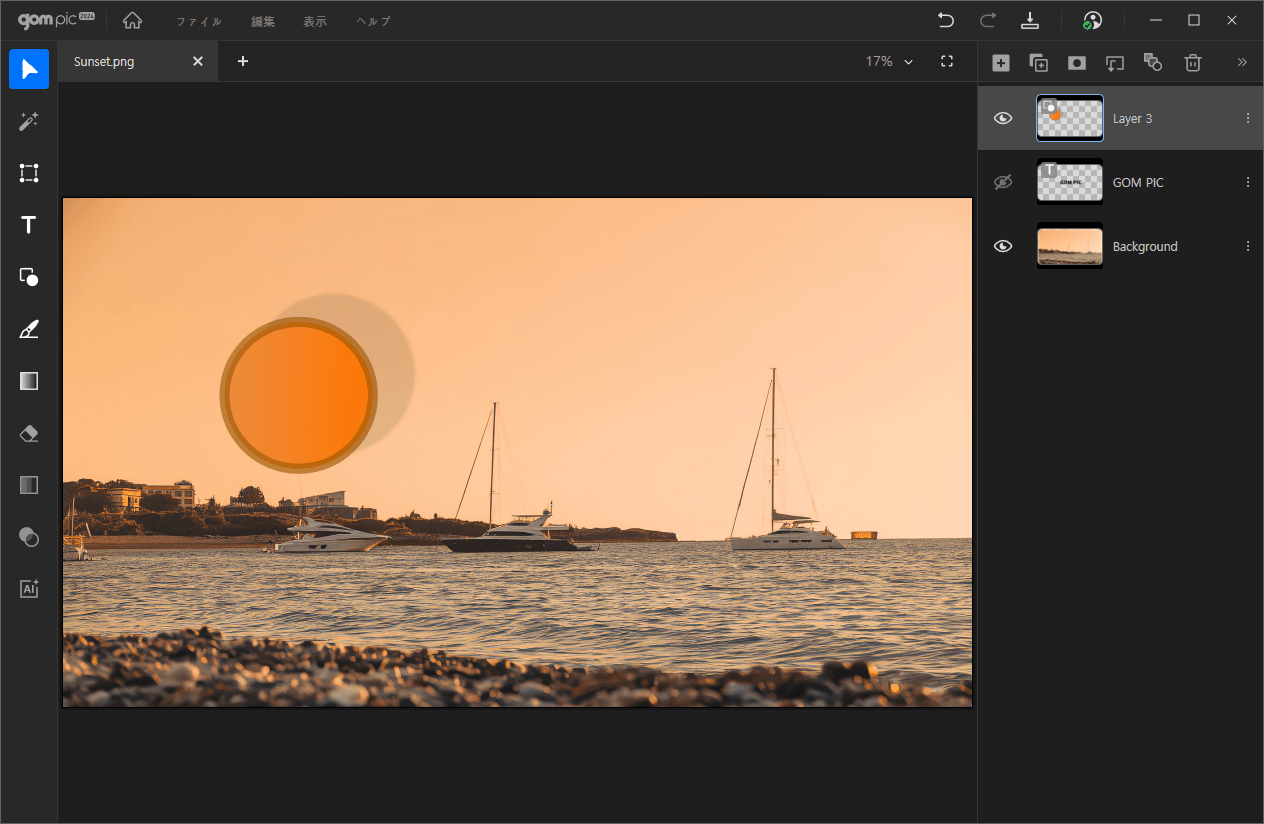
Task: Close the Sunset.png tab
Action: tap(198, 61)
